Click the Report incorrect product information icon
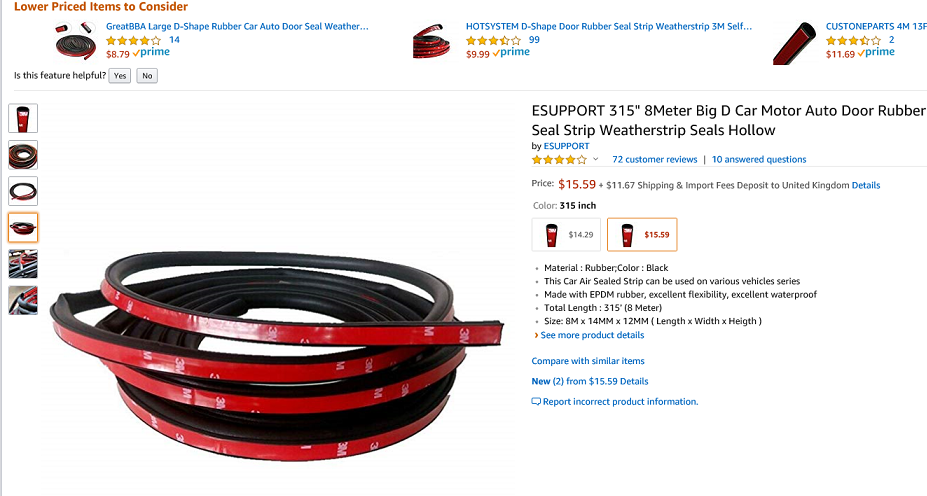The height and width of the screenshot is (496, 927). tap(536, 401)
